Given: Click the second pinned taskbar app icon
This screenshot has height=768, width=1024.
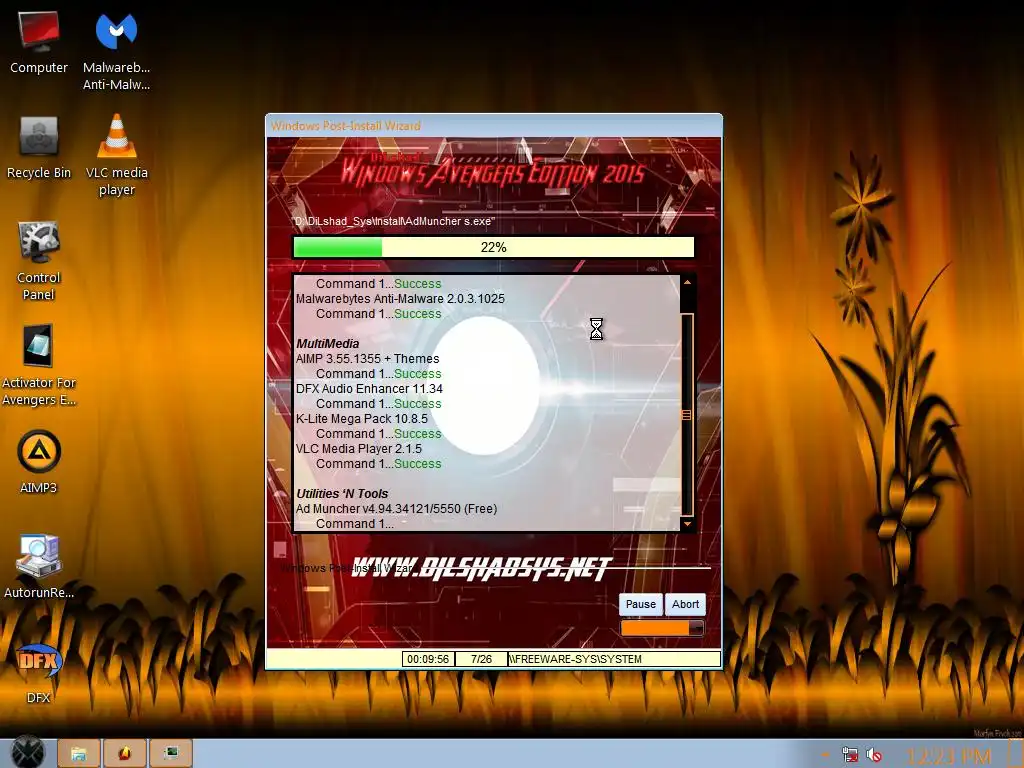Looking at the screenshot, I should click(x=125, y=754).
